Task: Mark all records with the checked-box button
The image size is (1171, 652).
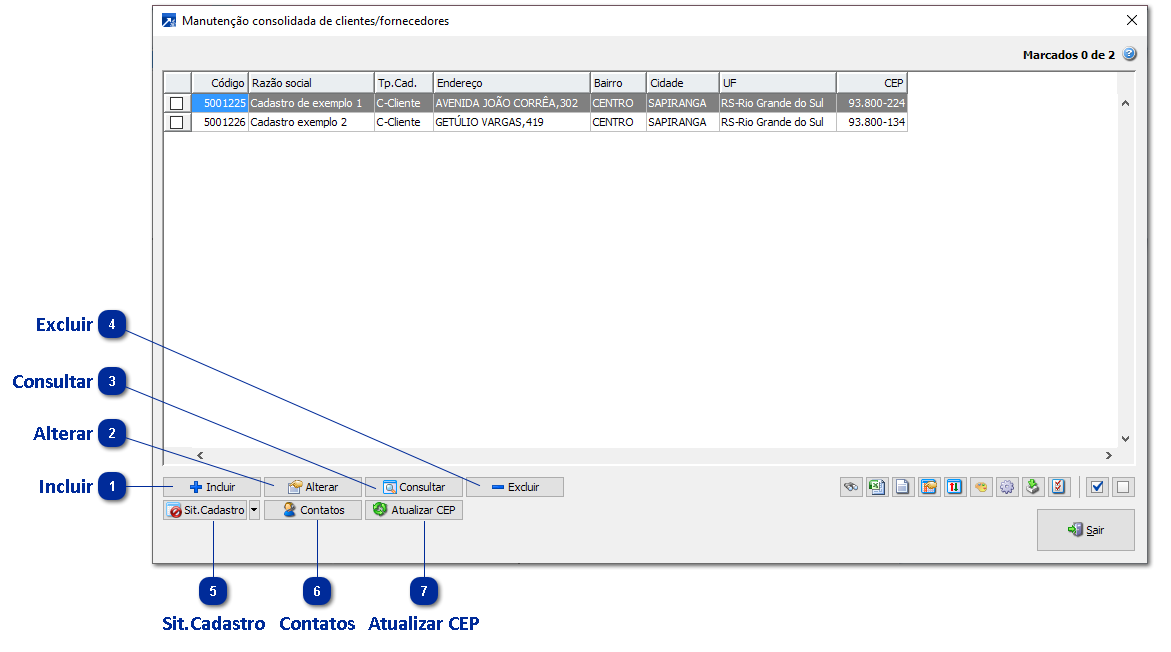Action: click(1097, 487)
